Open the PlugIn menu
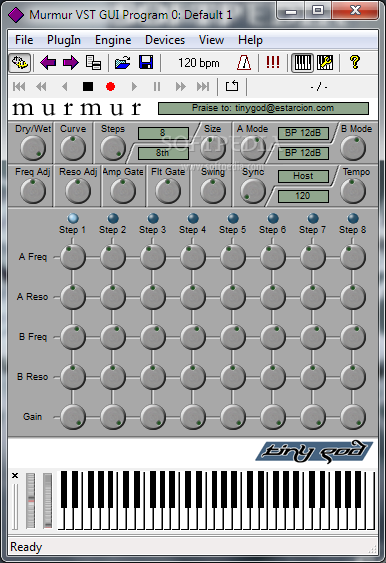The width and height of the screenshot is (386, 563). pos(64,40)
